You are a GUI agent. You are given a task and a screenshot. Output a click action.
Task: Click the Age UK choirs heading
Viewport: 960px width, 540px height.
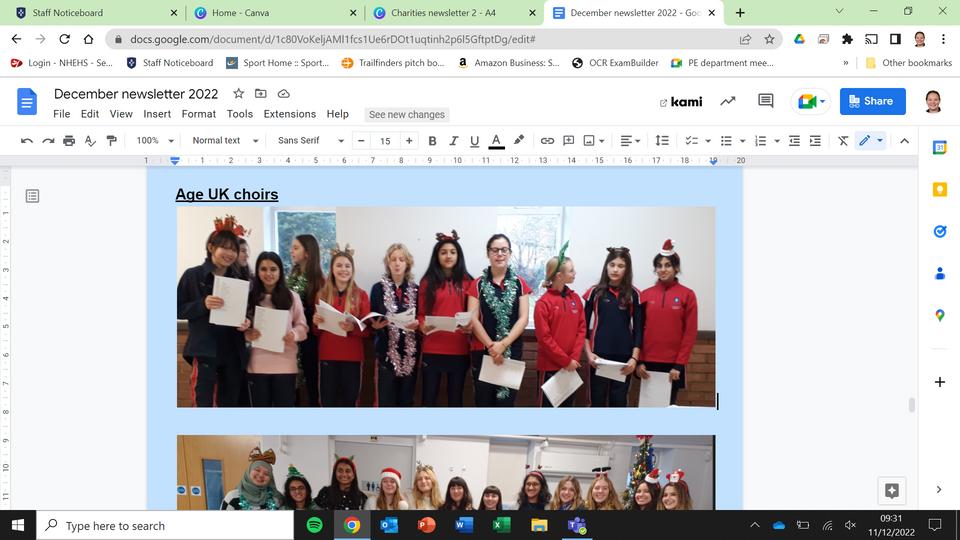(x=227, y=194)
